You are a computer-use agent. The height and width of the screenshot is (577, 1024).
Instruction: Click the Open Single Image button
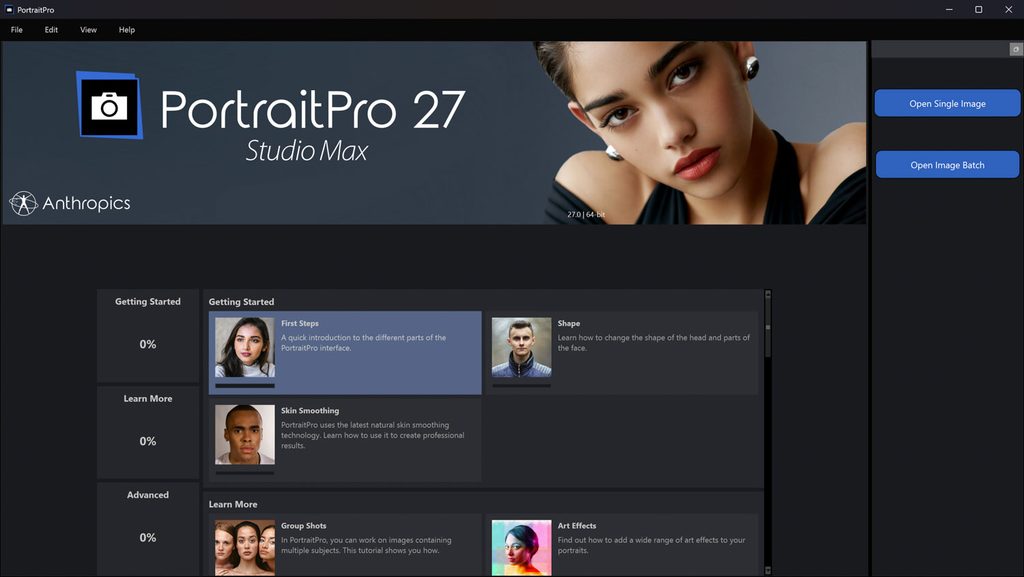pos(947,103)
